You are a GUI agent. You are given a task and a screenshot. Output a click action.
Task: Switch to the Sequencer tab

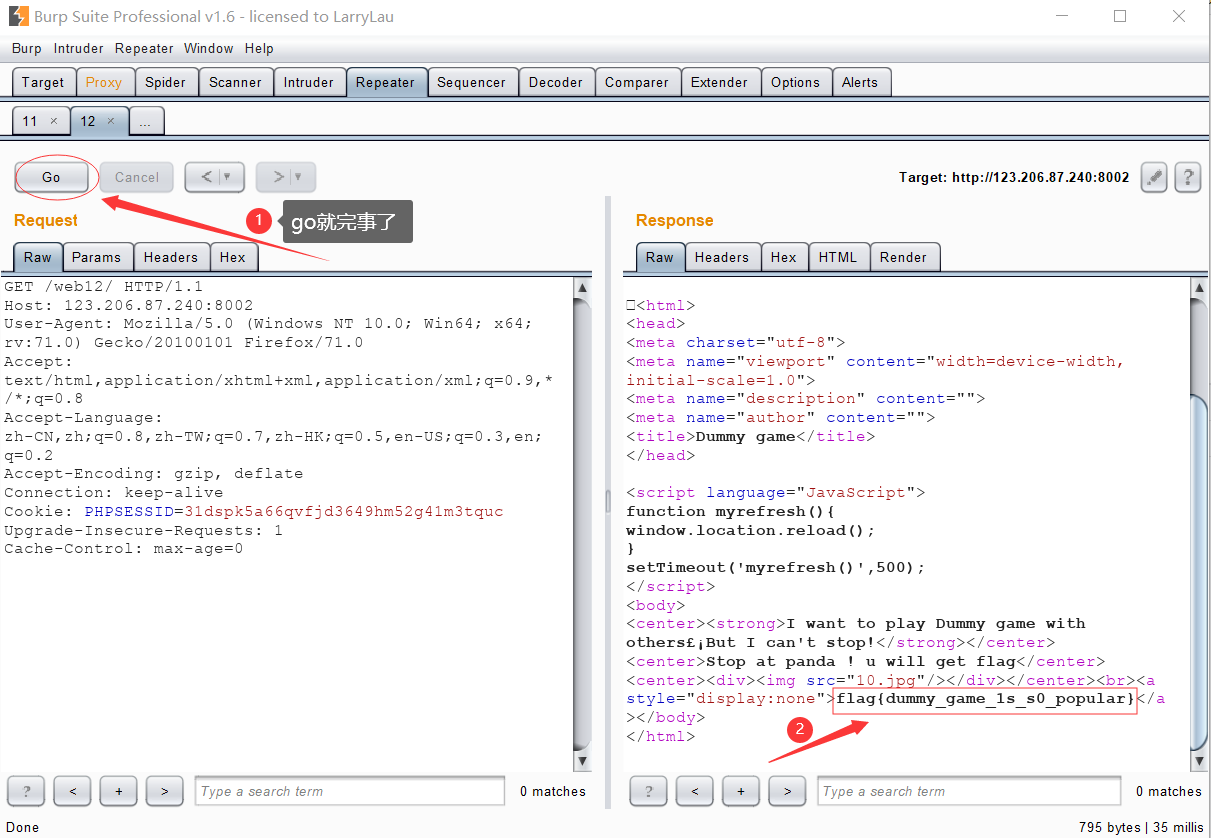pyautogui.click(x=471, y=82)
